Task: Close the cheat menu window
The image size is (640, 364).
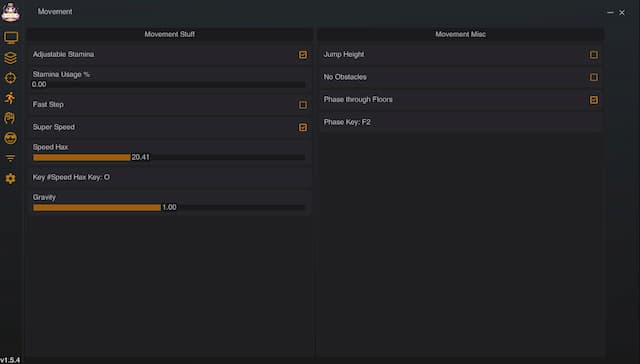Action: (622, 13)
